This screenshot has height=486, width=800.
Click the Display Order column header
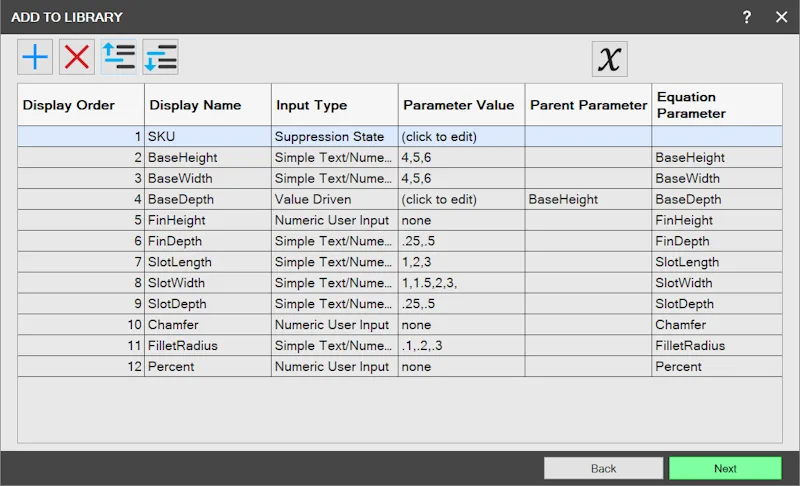point(81,105)
